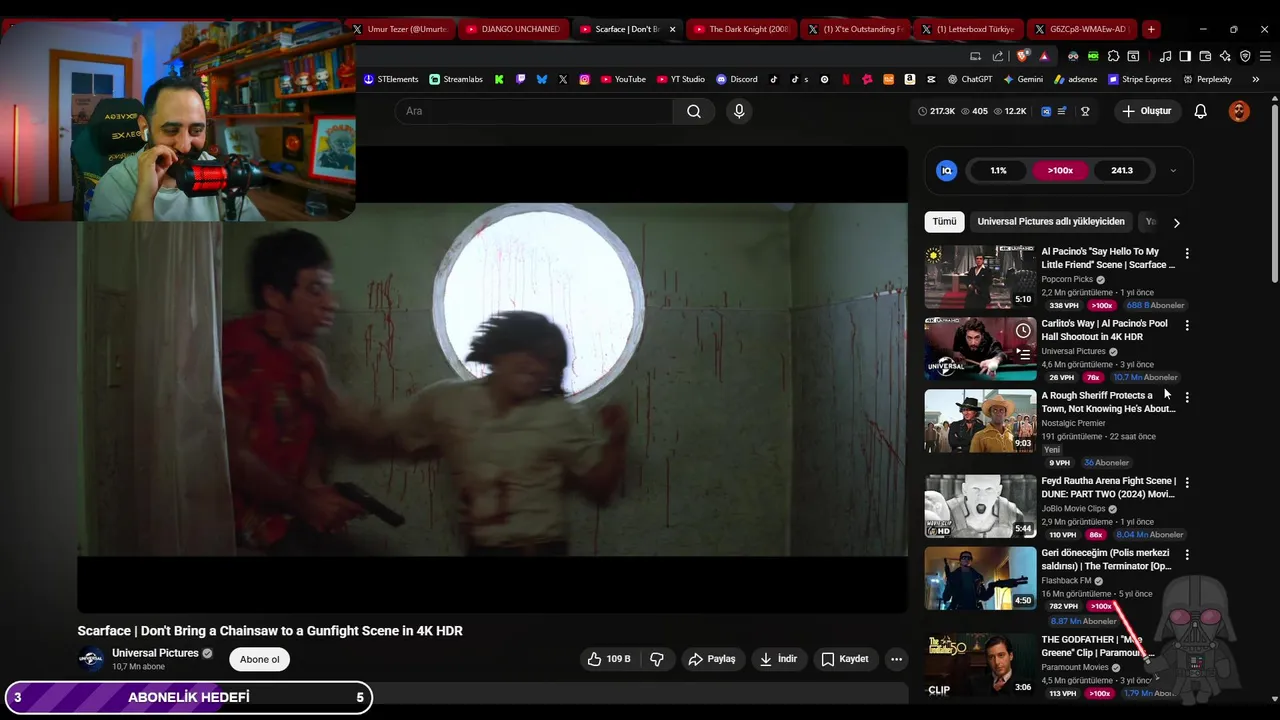Expand the vidIQ stats panel chevron

[x=1173, y=171]
